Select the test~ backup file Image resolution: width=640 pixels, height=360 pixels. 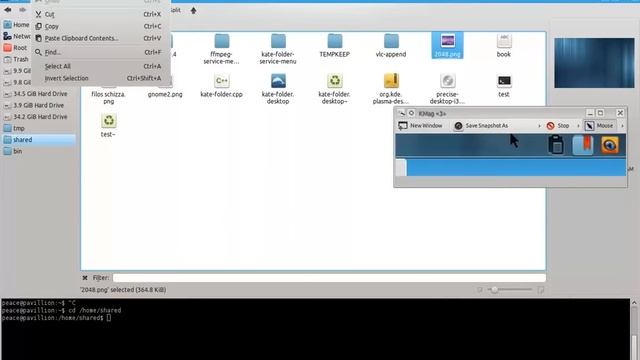(x=109, y=120)
